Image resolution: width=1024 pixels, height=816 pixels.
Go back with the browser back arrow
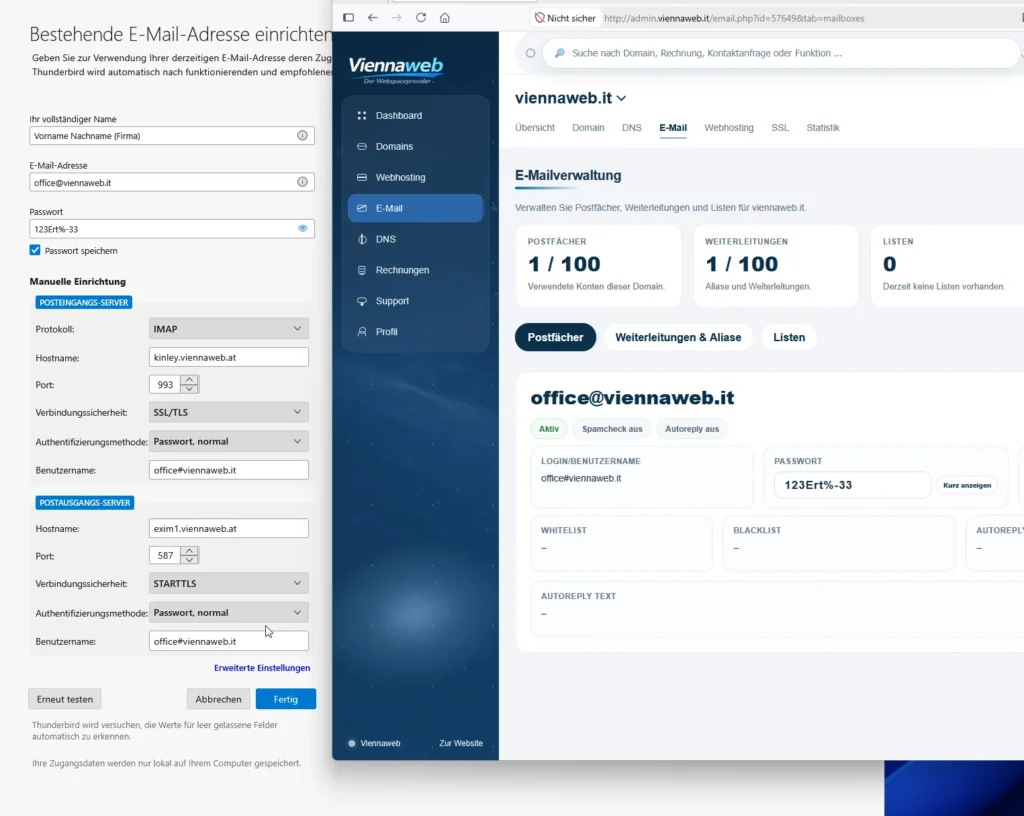372,18
